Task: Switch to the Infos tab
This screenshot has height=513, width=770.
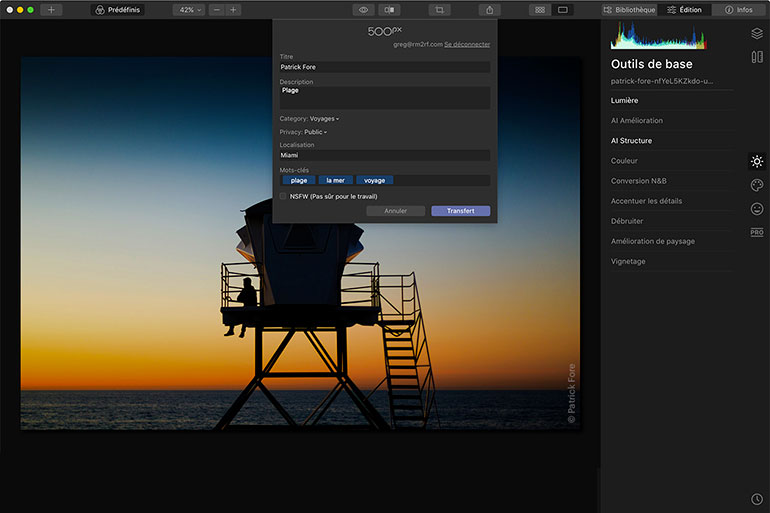Action: tap(739, 10)
